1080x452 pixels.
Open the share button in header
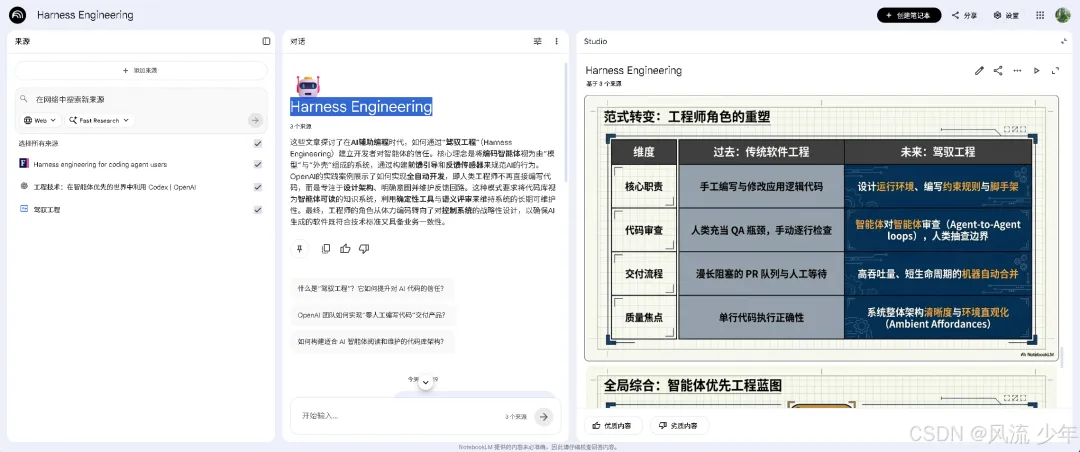tap(964, 15)
